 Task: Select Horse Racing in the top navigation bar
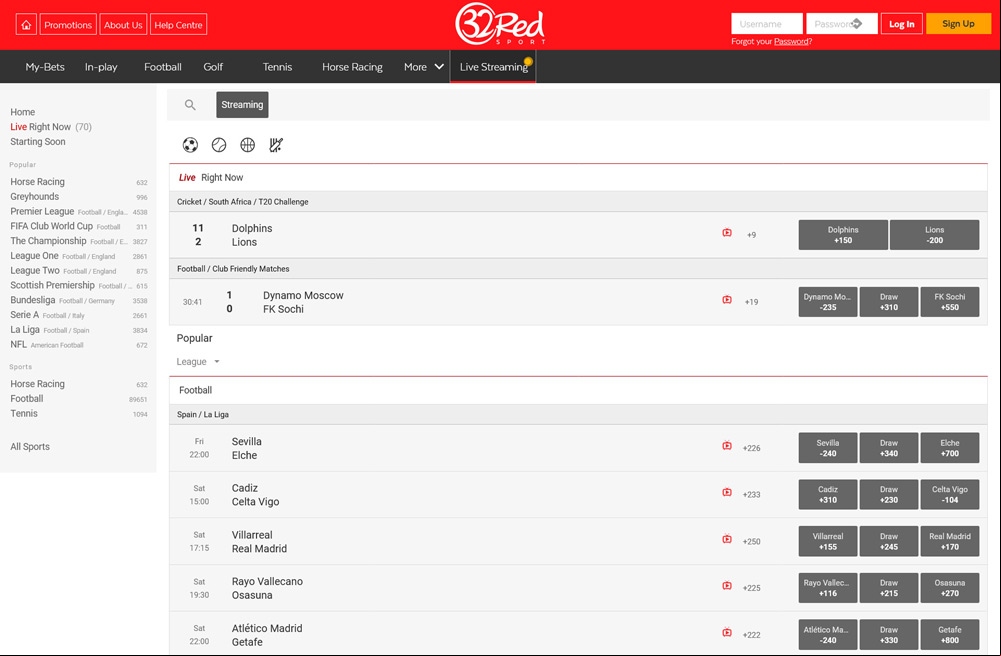352,67
